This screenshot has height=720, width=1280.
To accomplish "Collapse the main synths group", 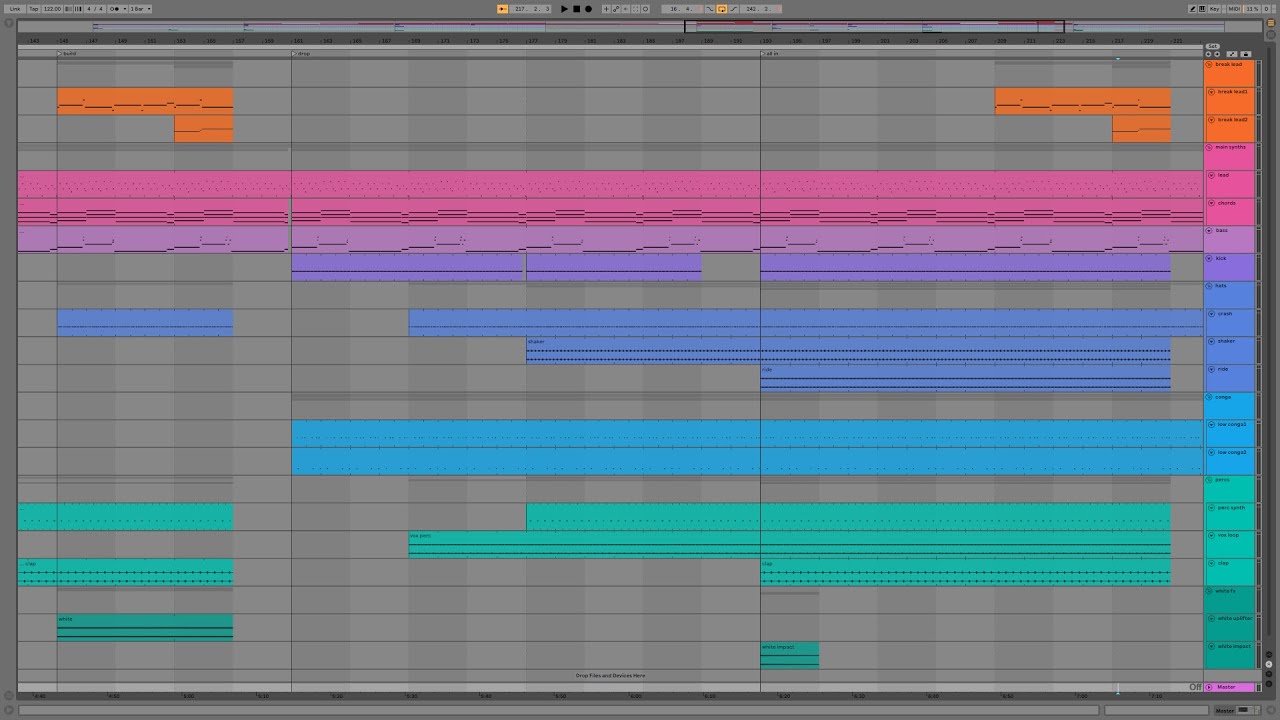I will click(x=1209, y=147).
